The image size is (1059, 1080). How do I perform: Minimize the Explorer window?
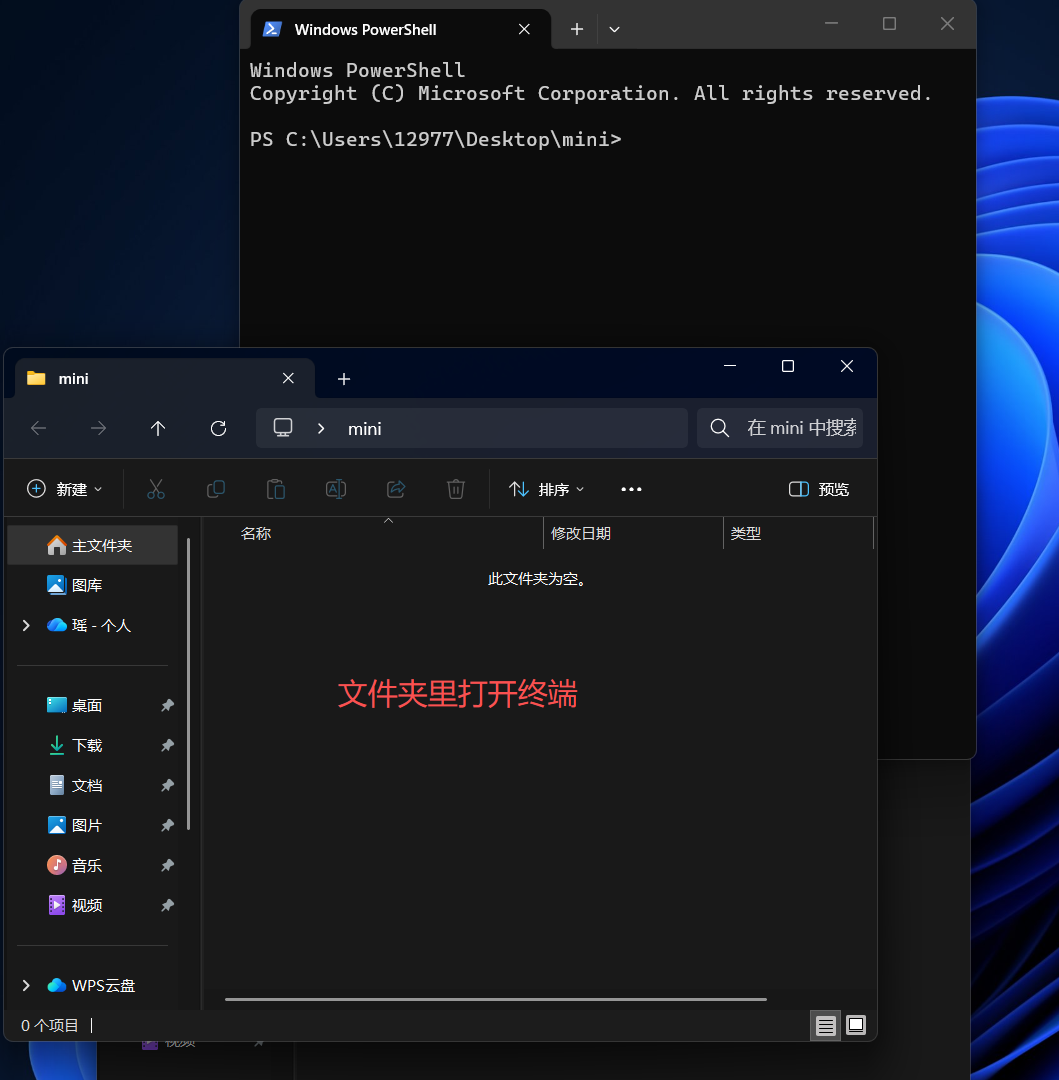pyautogui.click(x=730, y=366)
